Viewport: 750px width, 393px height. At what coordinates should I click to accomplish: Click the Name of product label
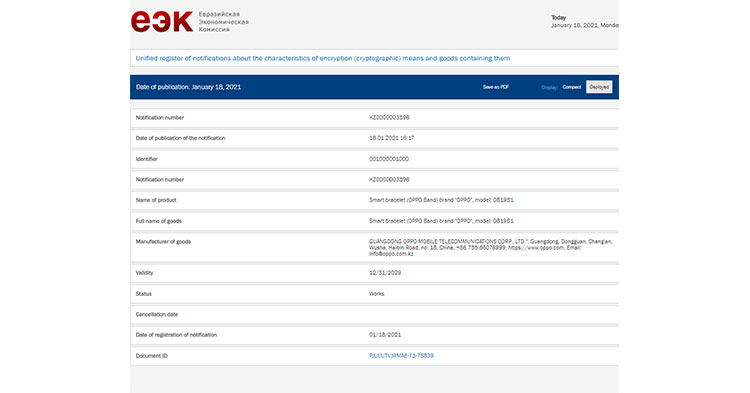(156, 200)
